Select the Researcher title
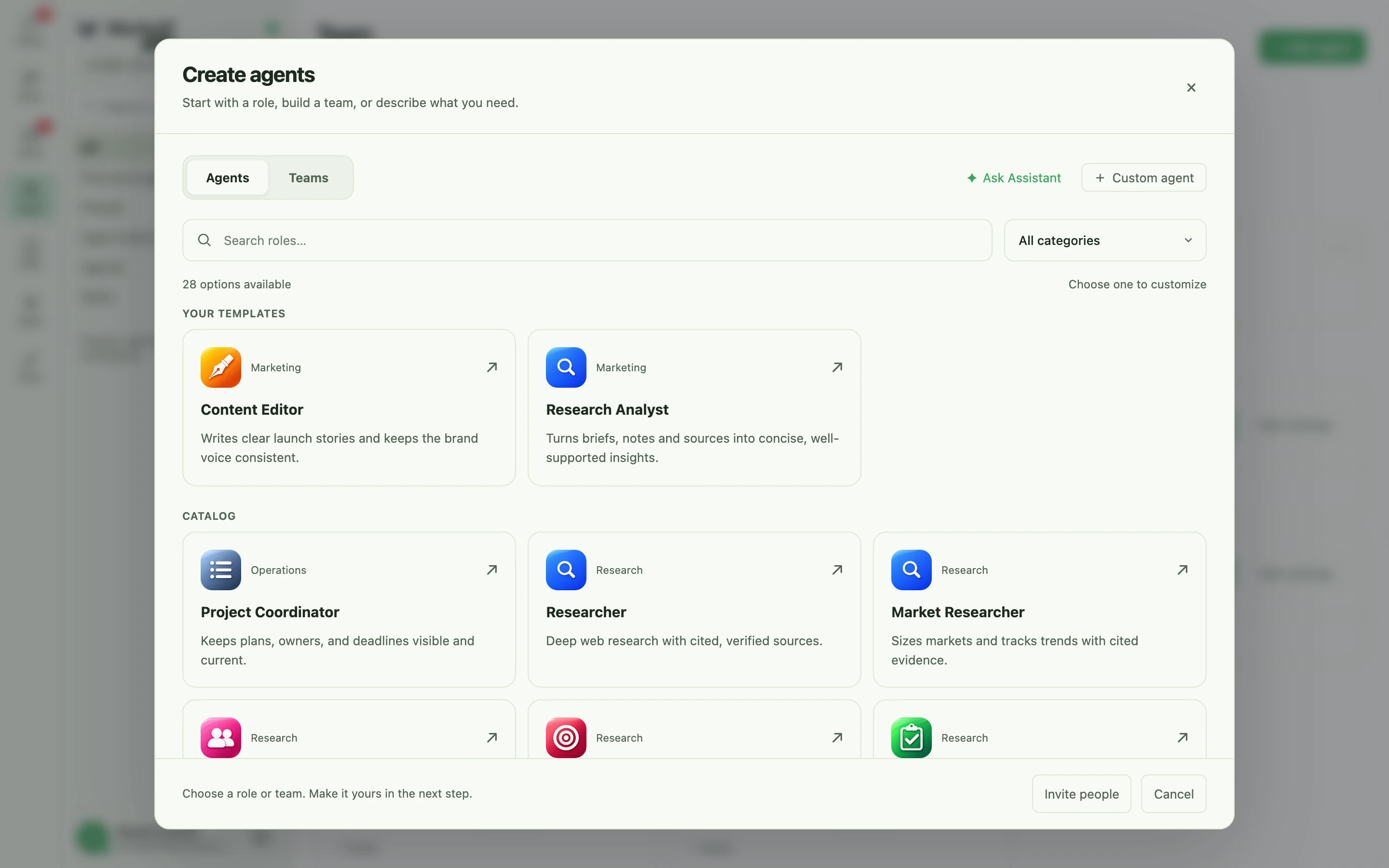 pos(586,612)
